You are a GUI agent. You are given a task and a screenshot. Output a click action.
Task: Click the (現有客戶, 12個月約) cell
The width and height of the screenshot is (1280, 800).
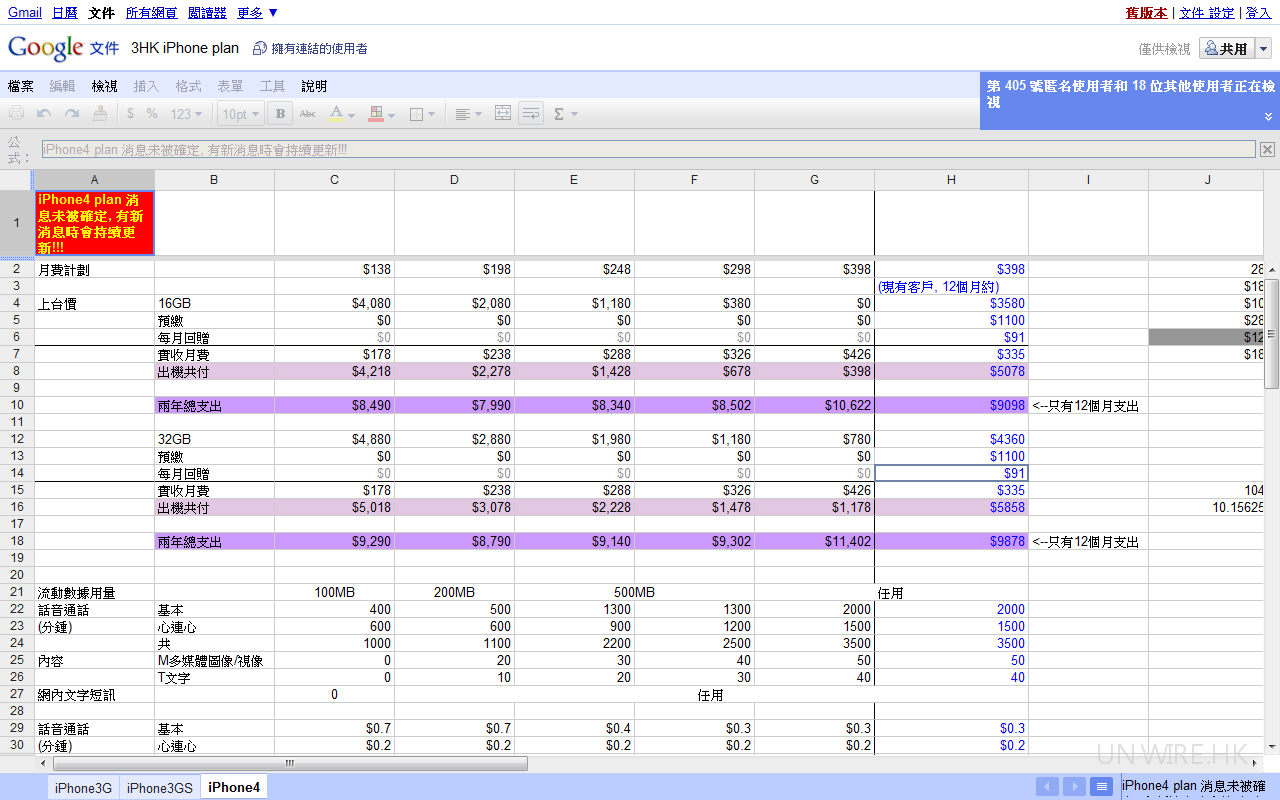(951, 286)
